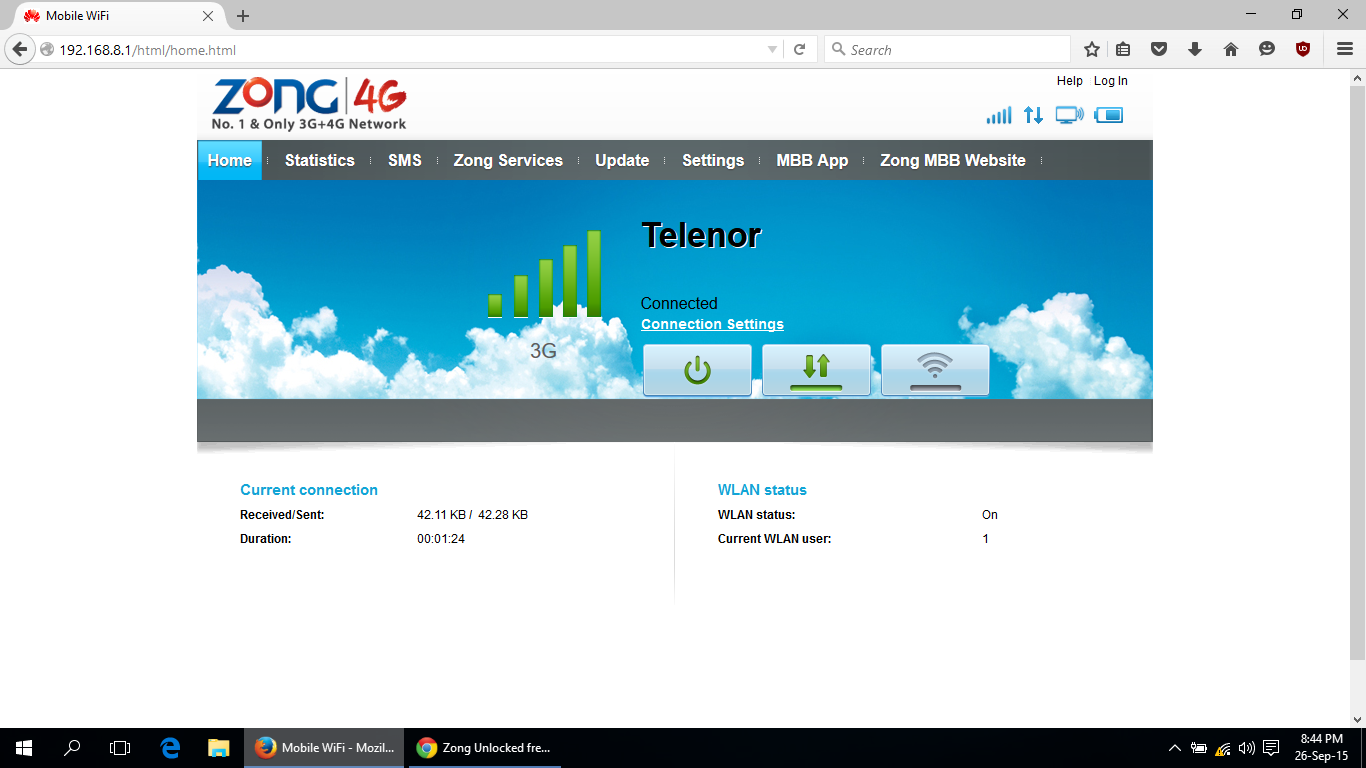This screenshot has height=768, width=1366.
Task: Toggle WLAN with the Wi-Fi button
Action: coord(935,370)
